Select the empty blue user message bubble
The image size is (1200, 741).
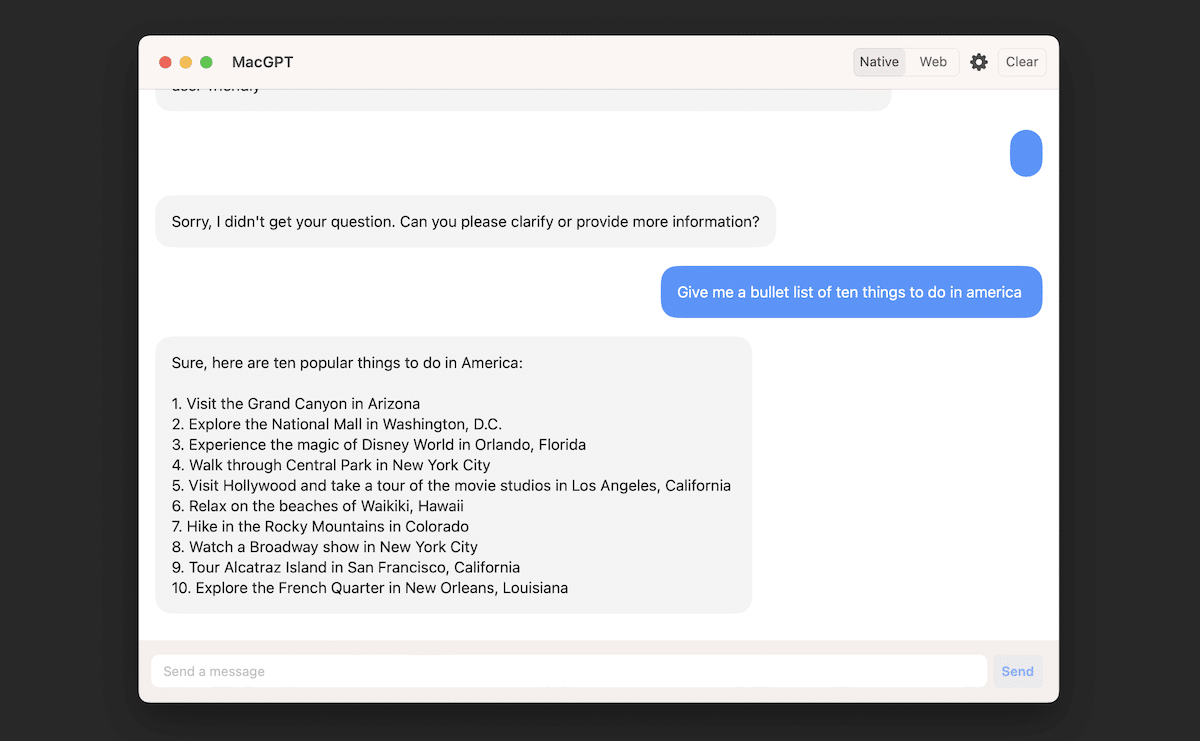point(1026,153)
